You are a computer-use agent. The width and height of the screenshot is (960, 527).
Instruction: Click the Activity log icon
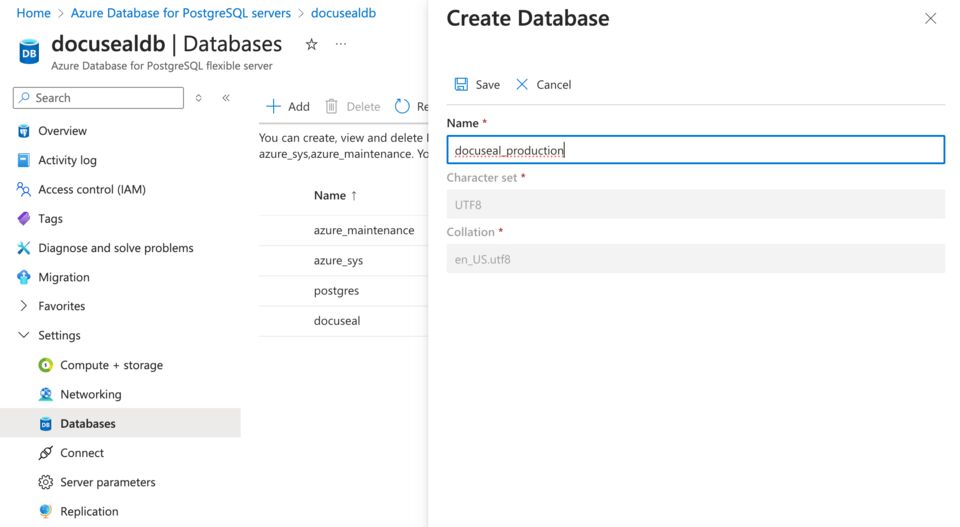(24, 160)
